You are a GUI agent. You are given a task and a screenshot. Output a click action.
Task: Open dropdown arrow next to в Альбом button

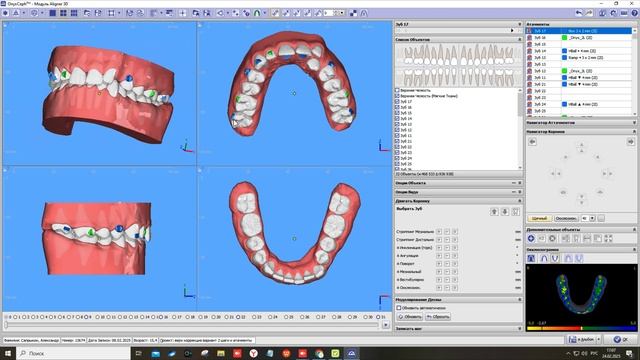[x=599, y=340]
